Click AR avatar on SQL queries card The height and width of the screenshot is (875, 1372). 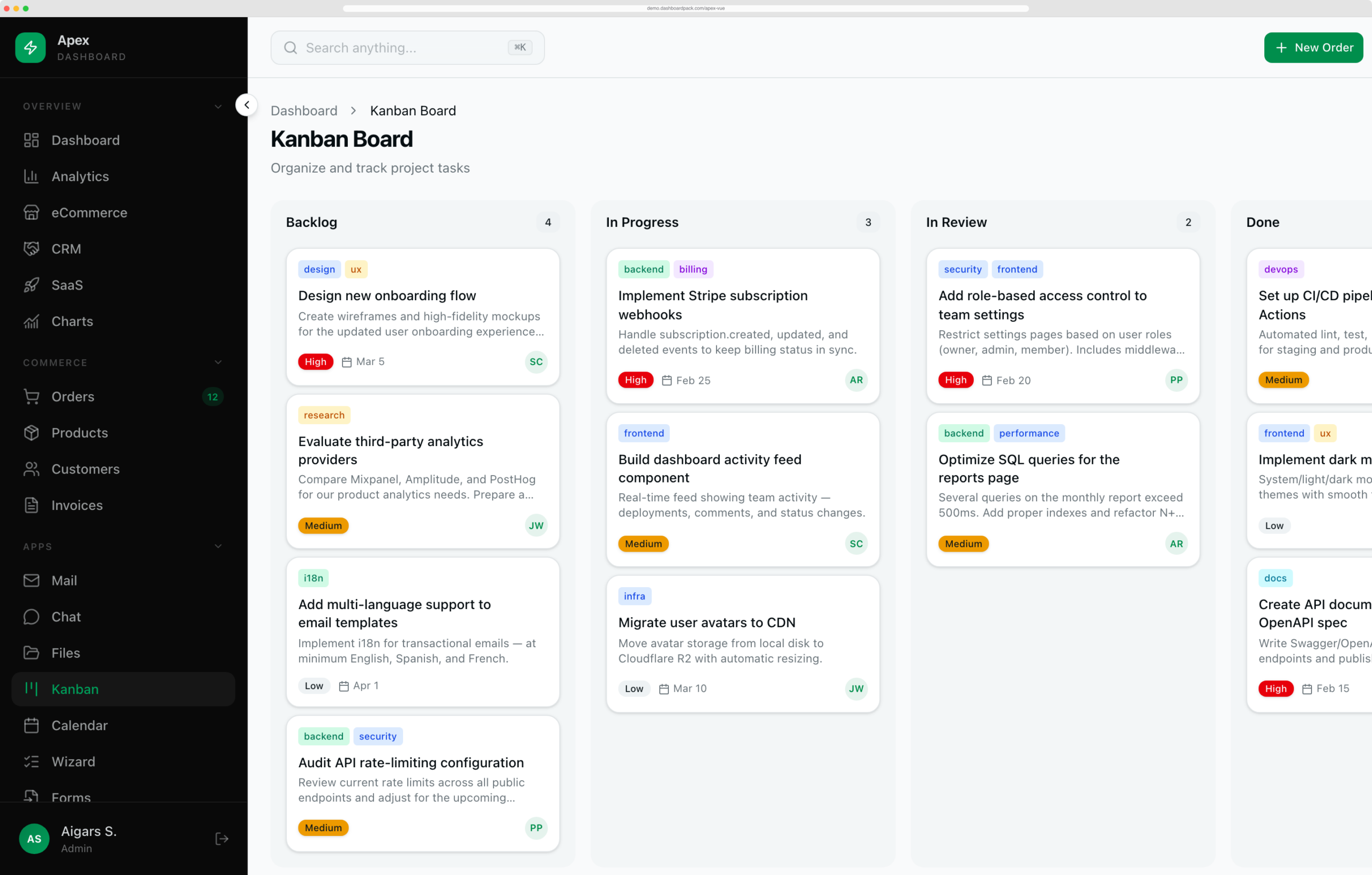tap(1176, 544)
